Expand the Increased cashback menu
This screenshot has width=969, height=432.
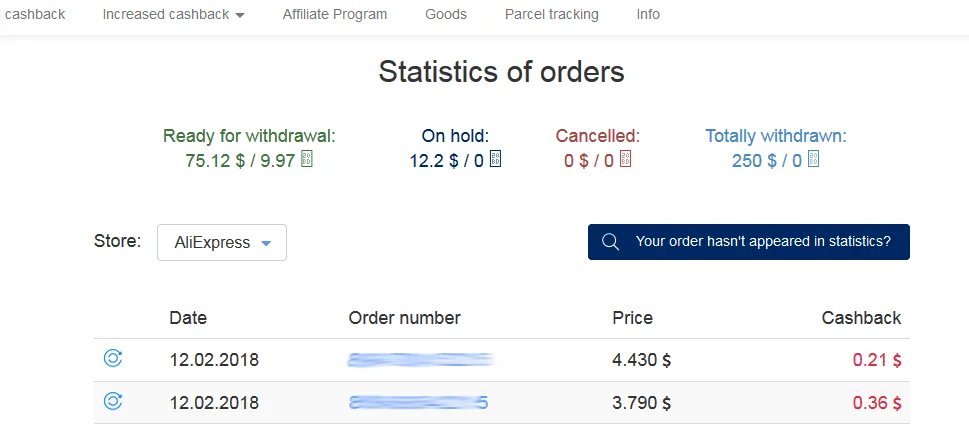click(173, 15)
